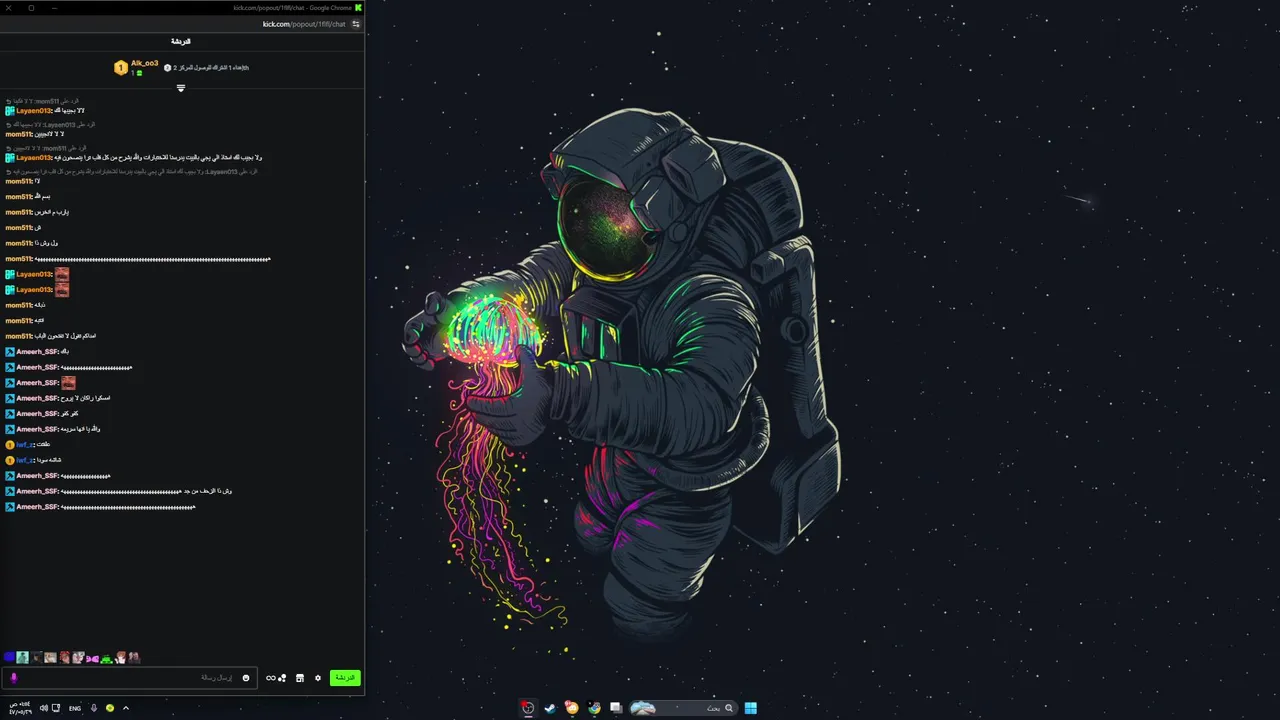
Task: Click Ameerh_SSF emote image message
Action: click(68, 382)
